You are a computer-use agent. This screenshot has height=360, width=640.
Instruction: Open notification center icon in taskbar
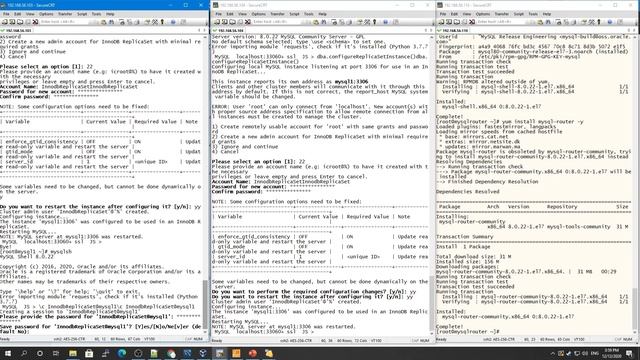pyautogui.click(x=629, y=353)
